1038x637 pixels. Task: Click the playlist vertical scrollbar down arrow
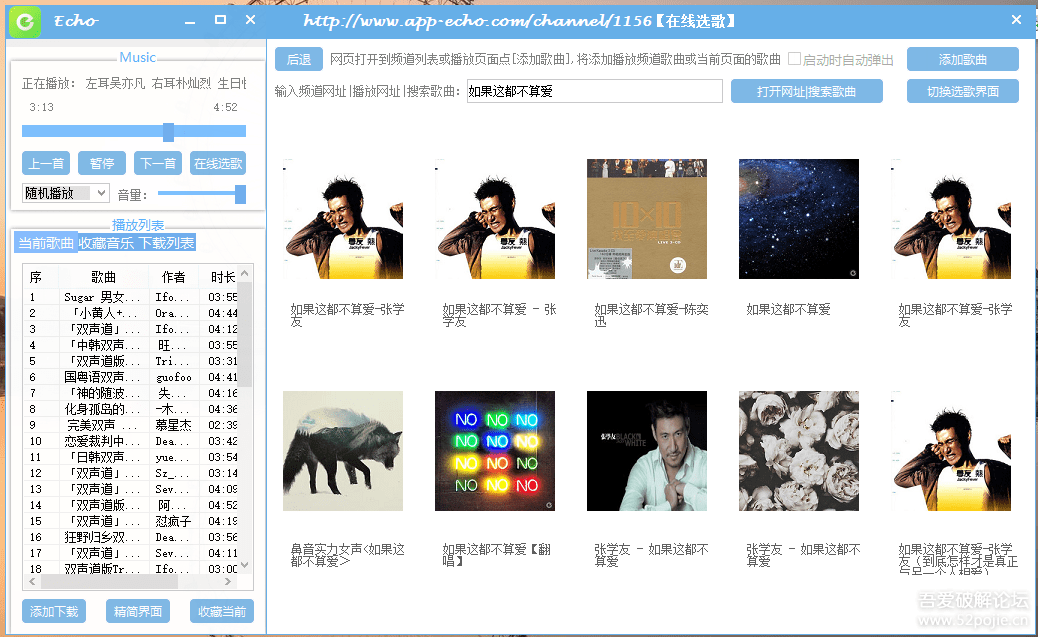245,565
